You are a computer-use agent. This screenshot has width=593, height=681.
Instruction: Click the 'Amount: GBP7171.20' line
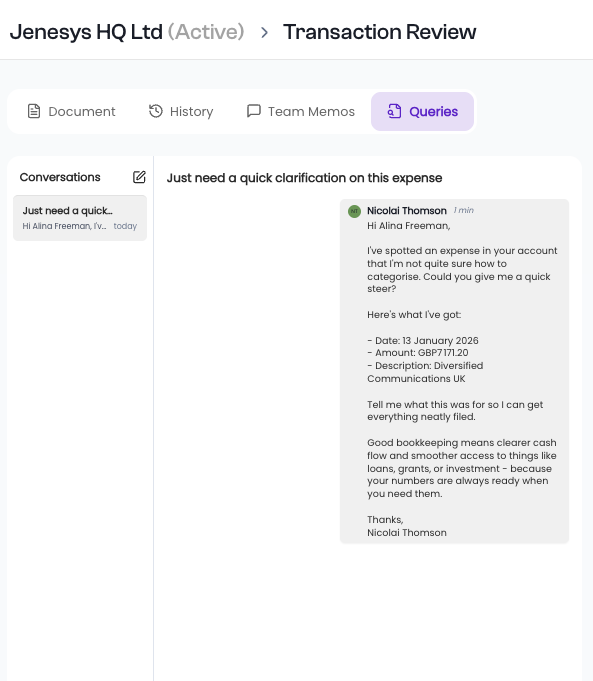pos(417,353)
